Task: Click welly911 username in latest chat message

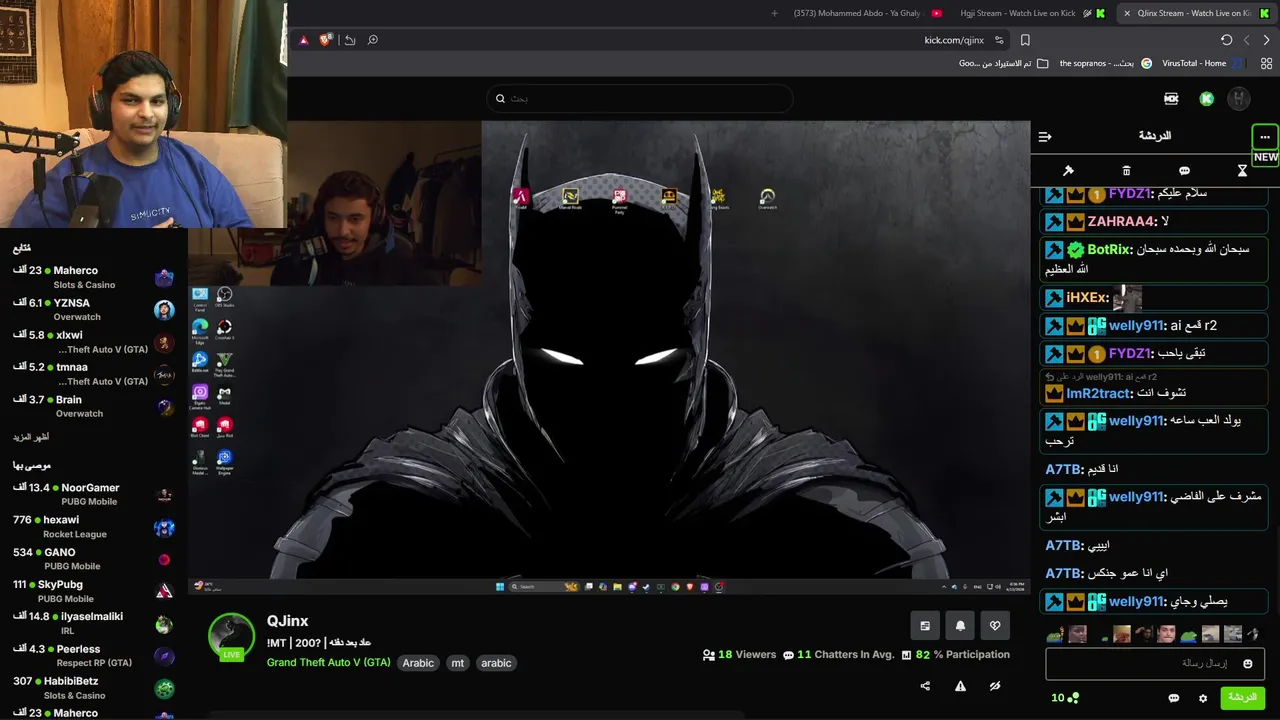Action: click(x=1135, y=601)
